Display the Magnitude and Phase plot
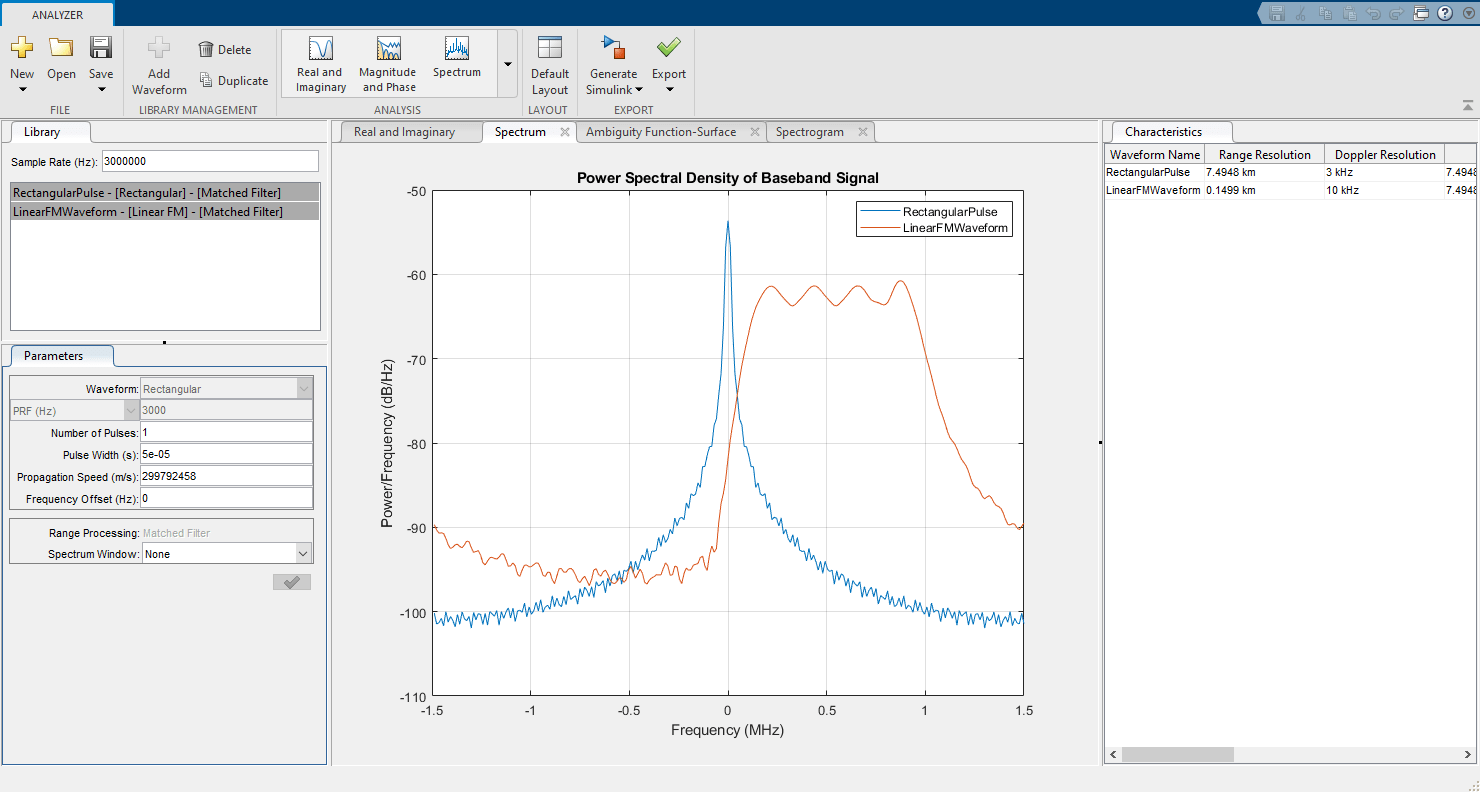The height and width of the screenshot is (792, 1480). coord(388,64)
